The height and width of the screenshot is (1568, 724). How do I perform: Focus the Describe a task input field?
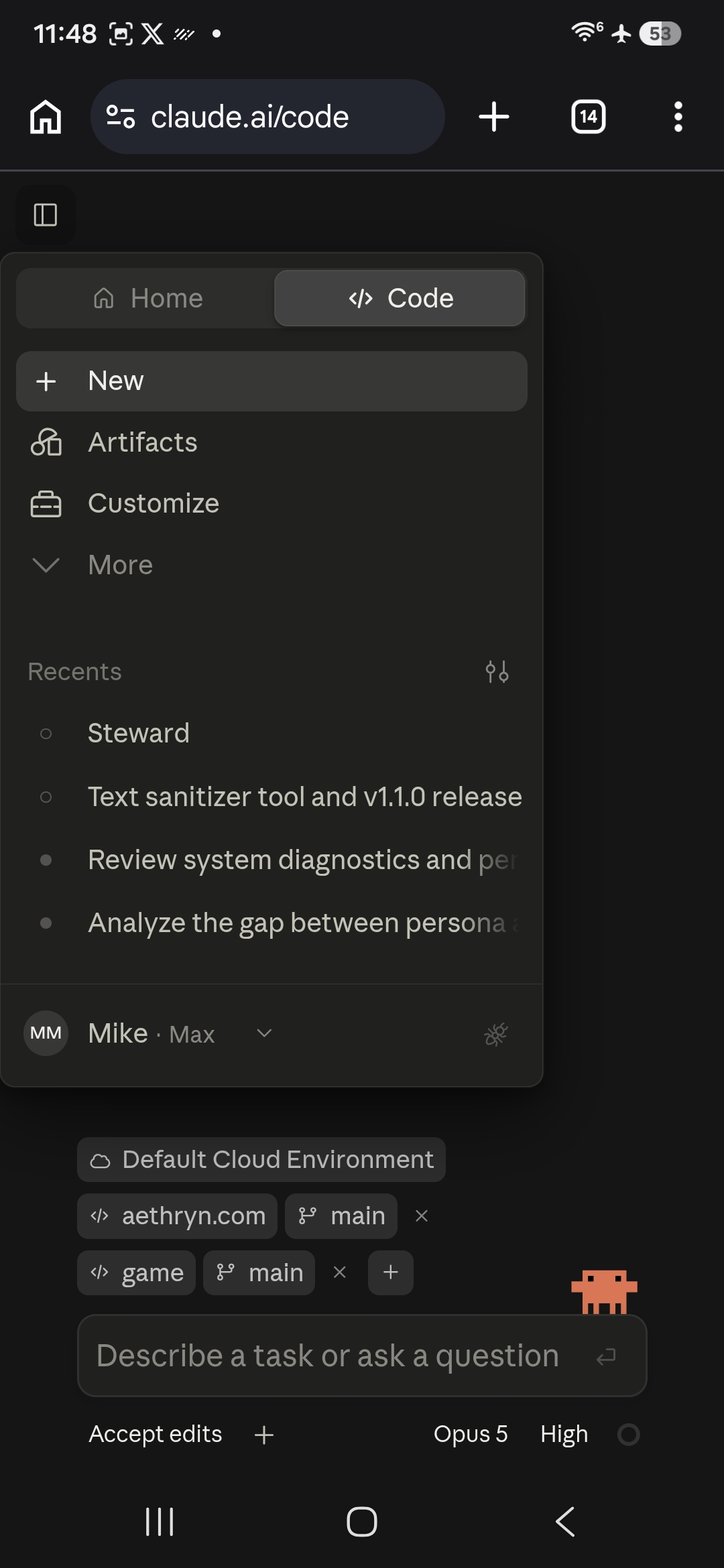(x=362, y=1356)
